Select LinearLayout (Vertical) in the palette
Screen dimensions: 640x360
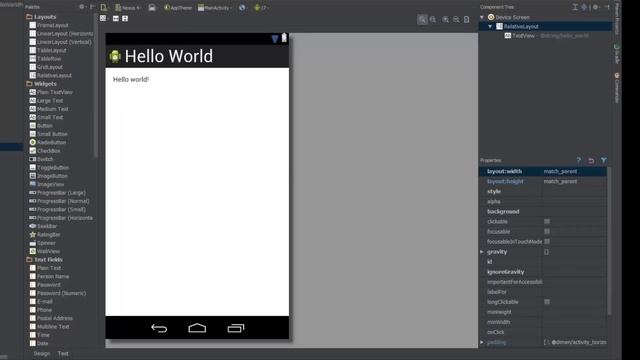[60, 42]
